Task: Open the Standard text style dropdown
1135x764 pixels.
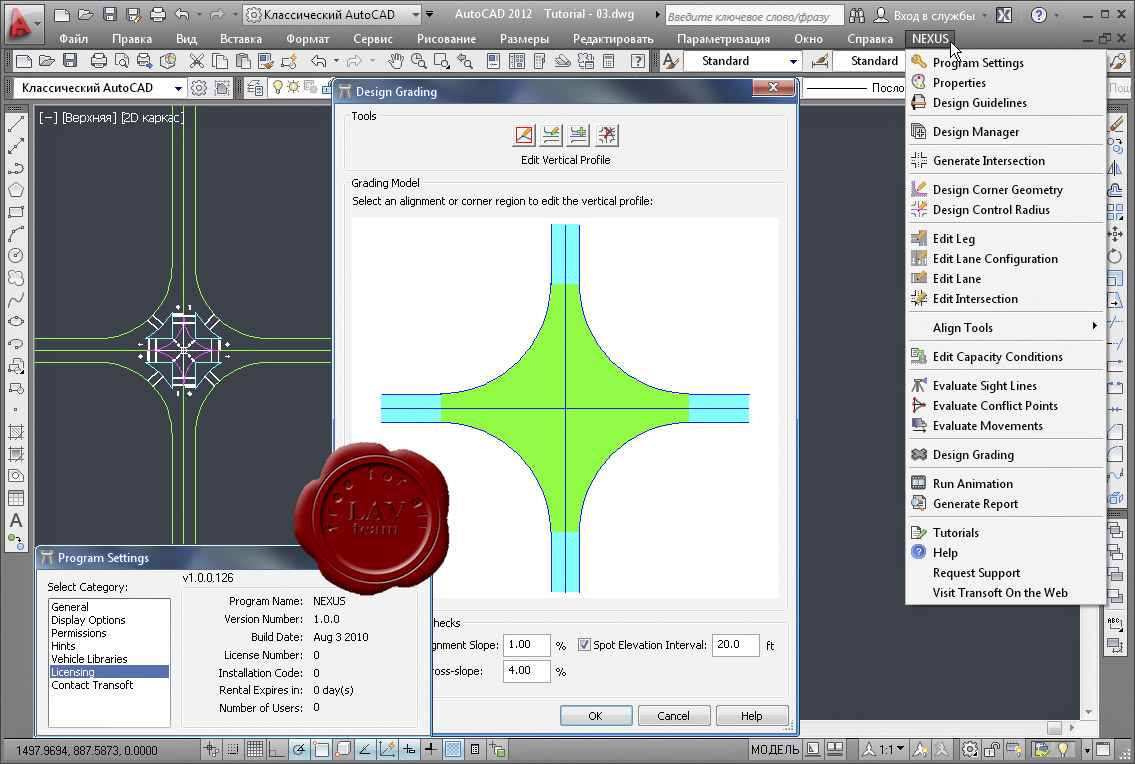Action: pyautogui.click(x=793, y=62)
